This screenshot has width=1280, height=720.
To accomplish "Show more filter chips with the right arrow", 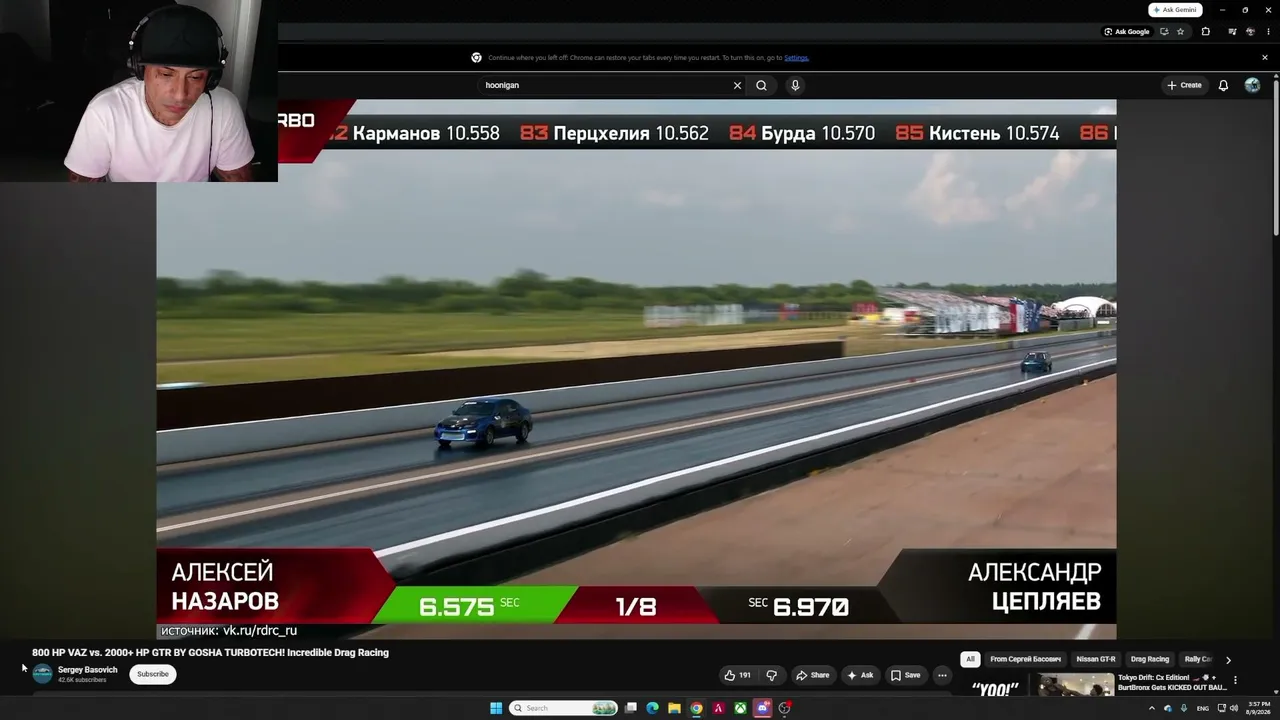I will click(1228, 660).
